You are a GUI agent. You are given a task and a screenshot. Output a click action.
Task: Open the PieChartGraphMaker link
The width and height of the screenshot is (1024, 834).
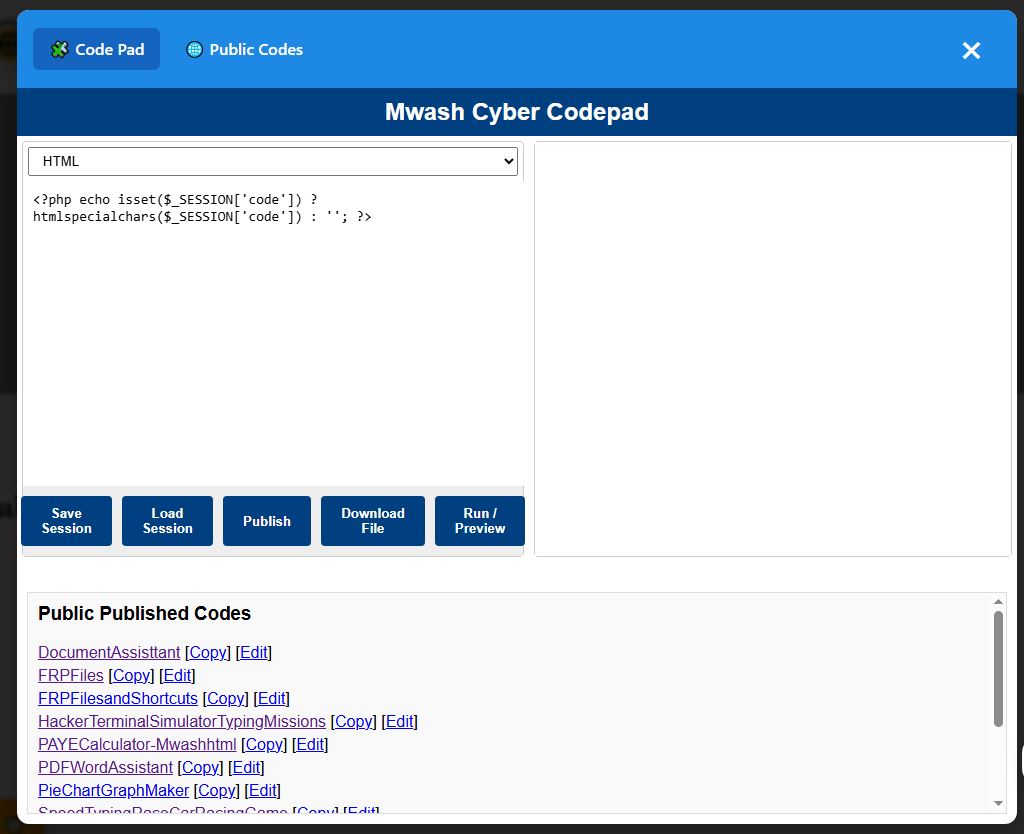[112, 790]
